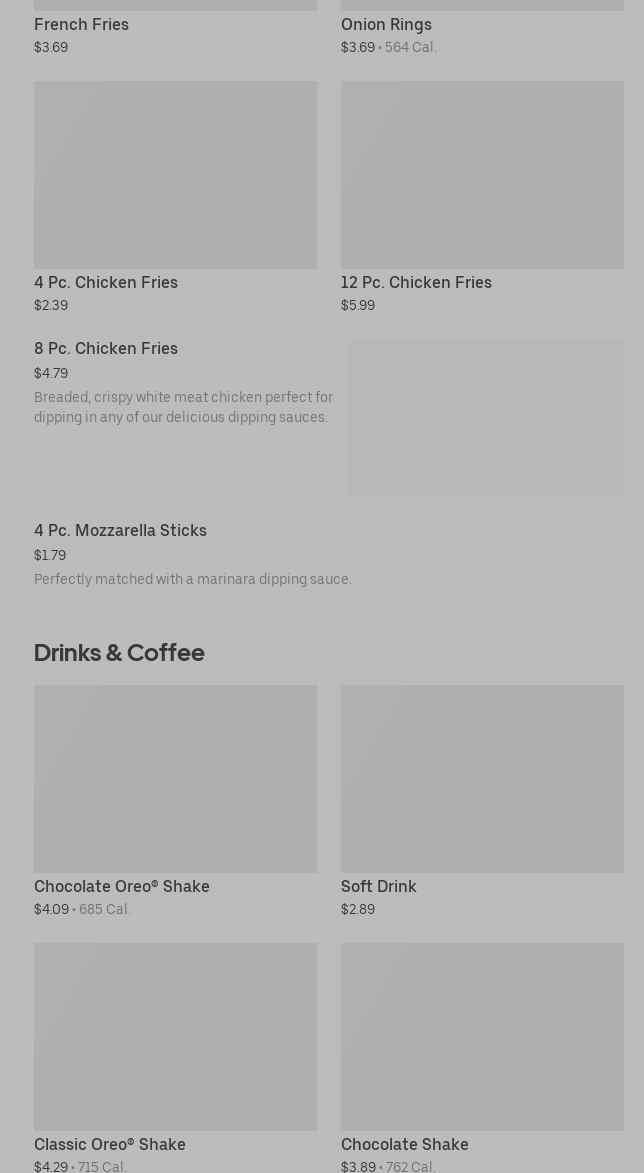Select the 12 Pc. Chicken Fries title
Viewport: 644px width, 1173px height.
(x=416, y=282)
